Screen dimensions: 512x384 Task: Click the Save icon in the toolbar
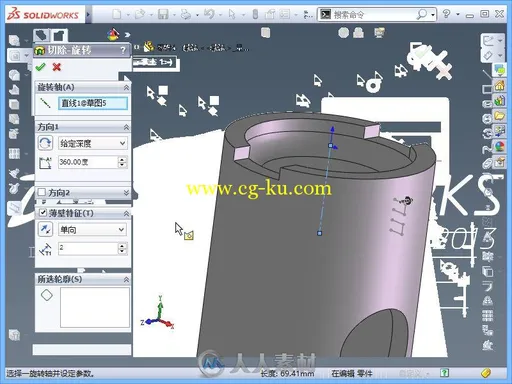click(163, 14)
